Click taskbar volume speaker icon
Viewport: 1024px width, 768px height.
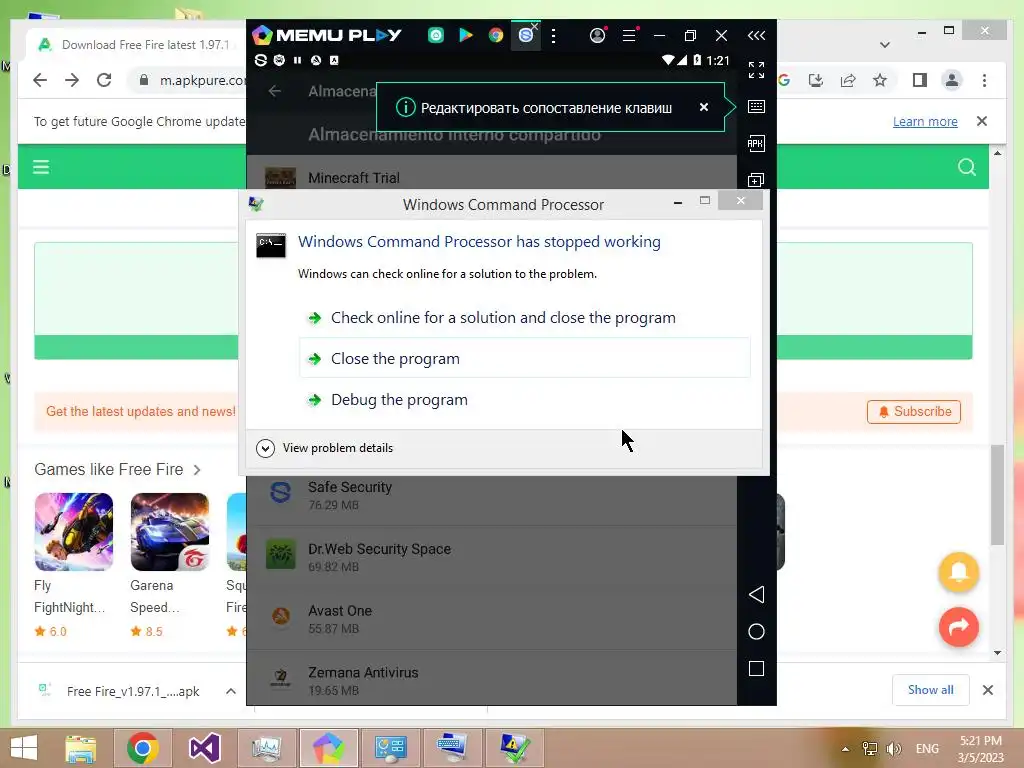point(893,749)
